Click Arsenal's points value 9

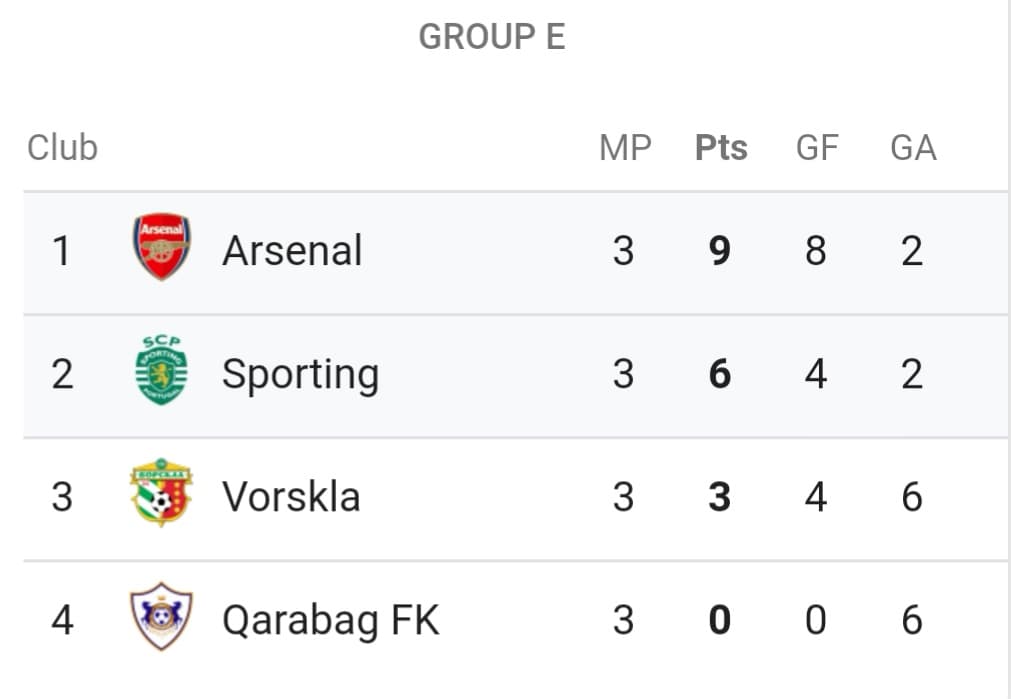click(x=720, y=251)
